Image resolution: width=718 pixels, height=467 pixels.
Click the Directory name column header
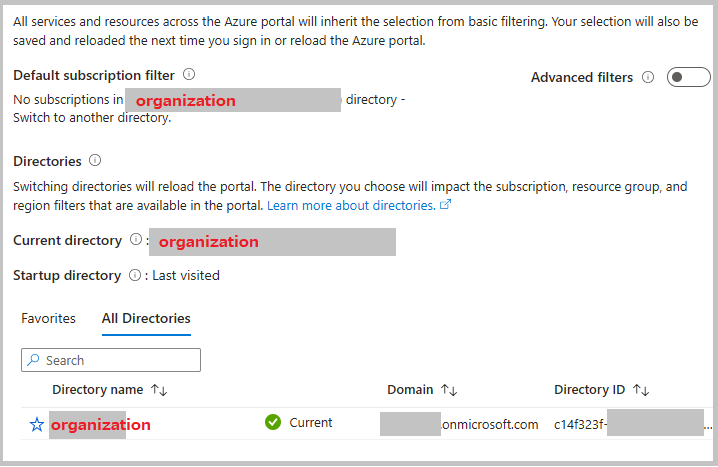click(98, 390)
